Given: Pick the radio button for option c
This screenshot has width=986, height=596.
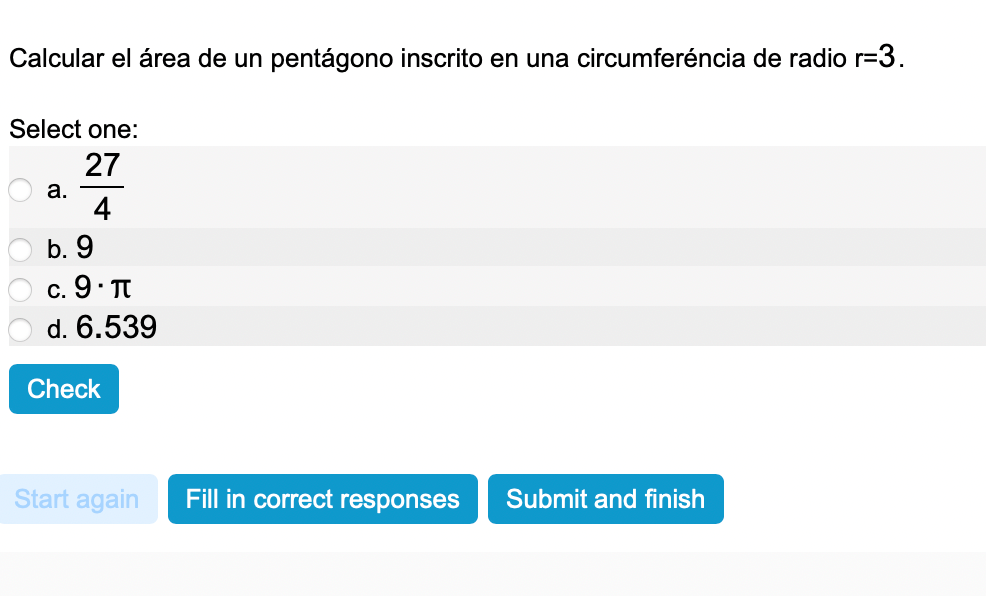Looking at the screenshot, I should coord(21,289).
